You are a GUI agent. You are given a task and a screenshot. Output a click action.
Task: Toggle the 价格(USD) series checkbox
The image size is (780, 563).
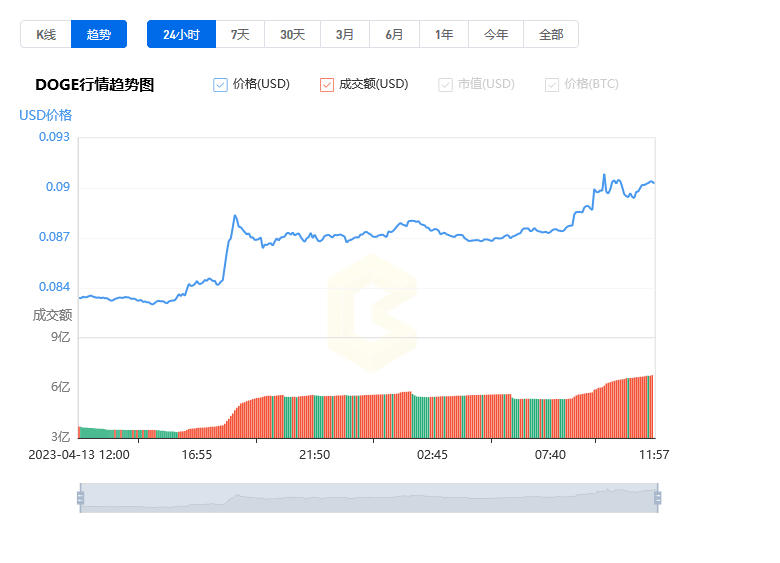[x=221, y=85]
